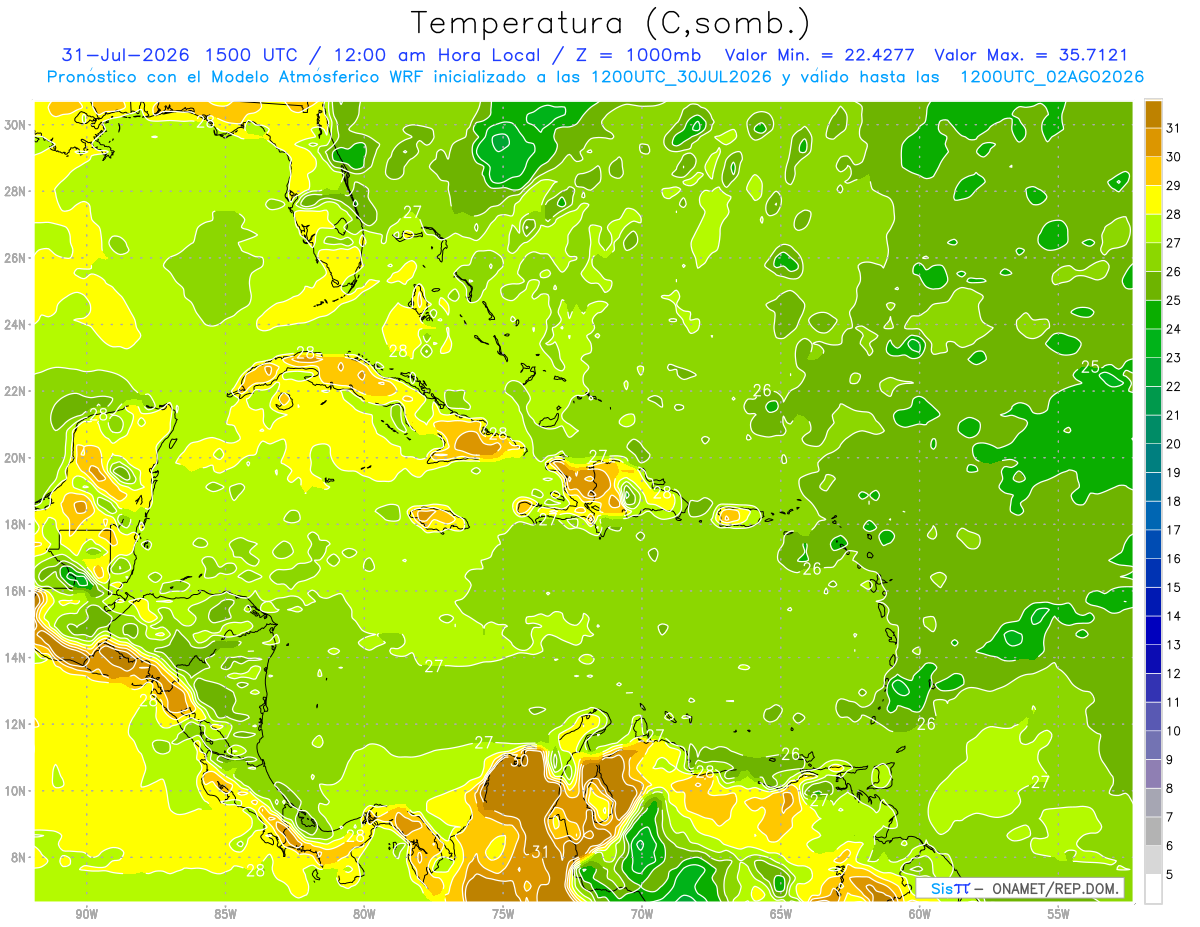The width and height of the screenshot is (1200, 927).
Task: Click the "26N" latitude axis label
Action: pos(15,258)
